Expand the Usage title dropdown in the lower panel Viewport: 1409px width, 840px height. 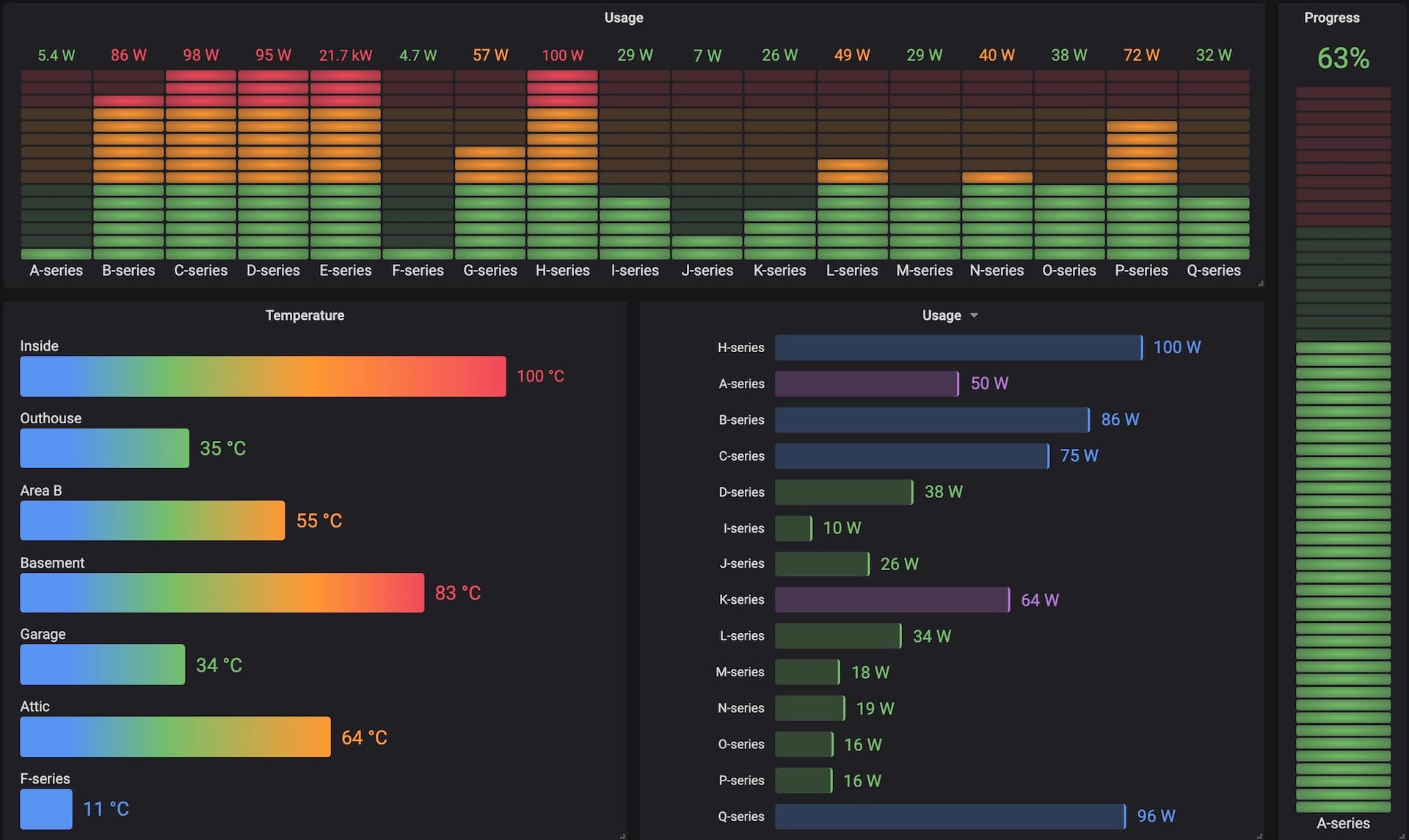point(974,315)
